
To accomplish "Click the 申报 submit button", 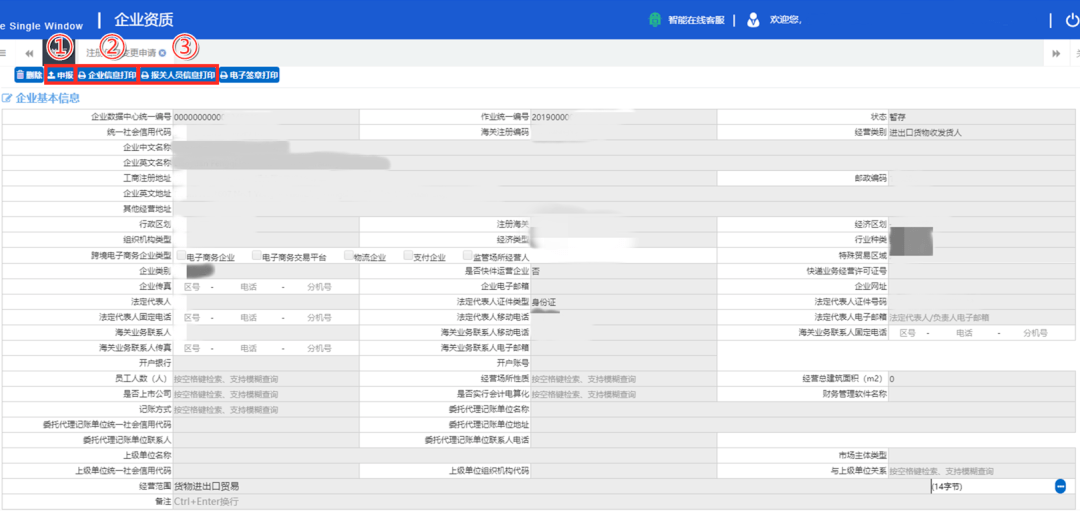I will pyautogui.click(x=60, y=75).
